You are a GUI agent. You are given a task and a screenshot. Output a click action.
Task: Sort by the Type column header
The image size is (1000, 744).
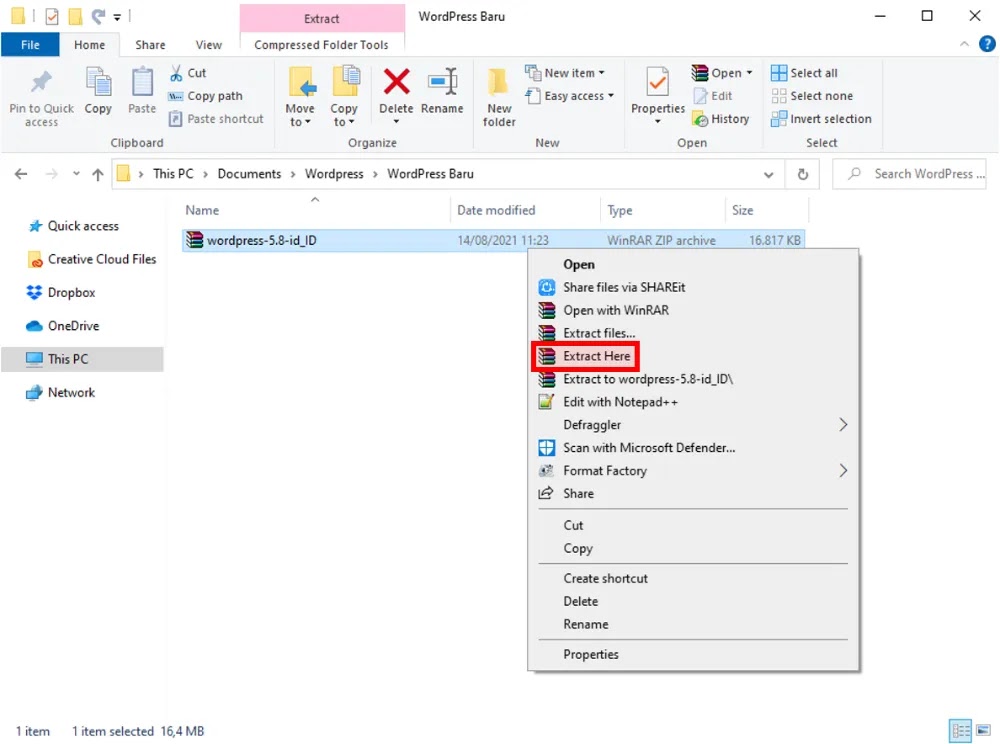coord(620,210)
